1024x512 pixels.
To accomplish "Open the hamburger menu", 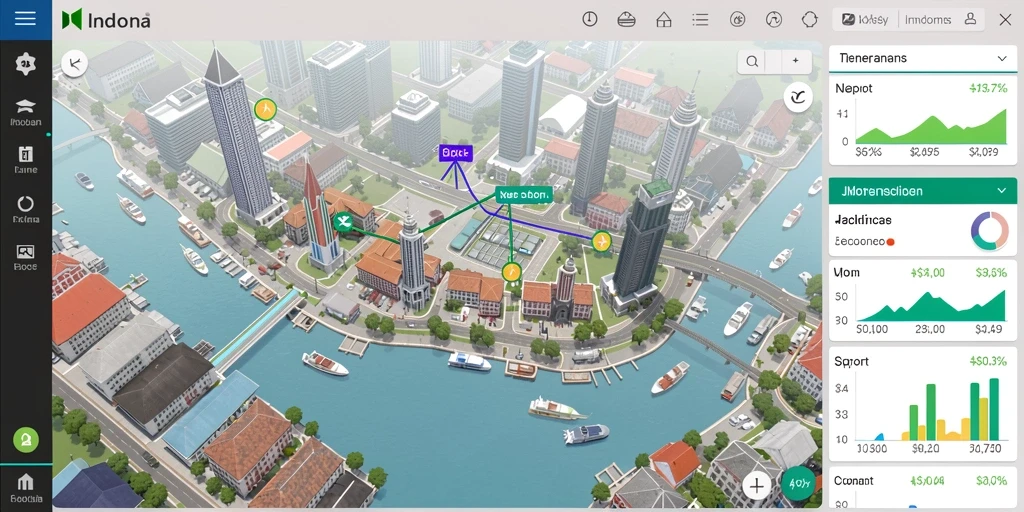I will coord(25,18).
